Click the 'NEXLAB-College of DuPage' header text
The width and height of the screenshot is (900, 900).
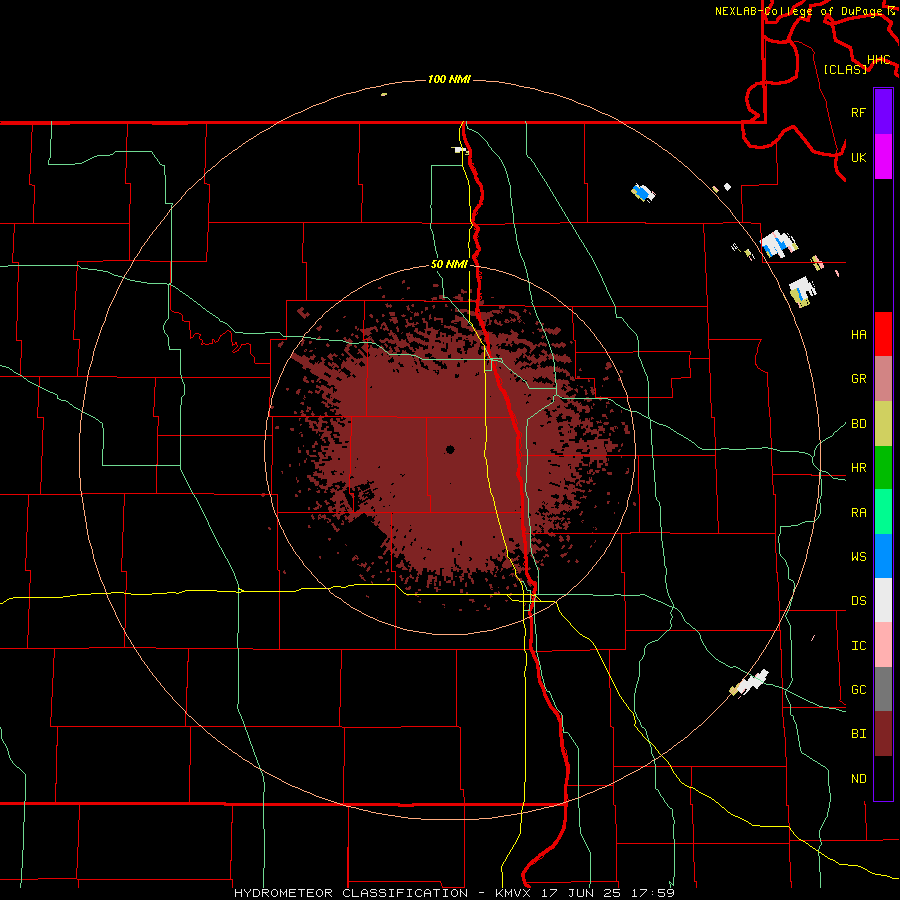[801, 11]
